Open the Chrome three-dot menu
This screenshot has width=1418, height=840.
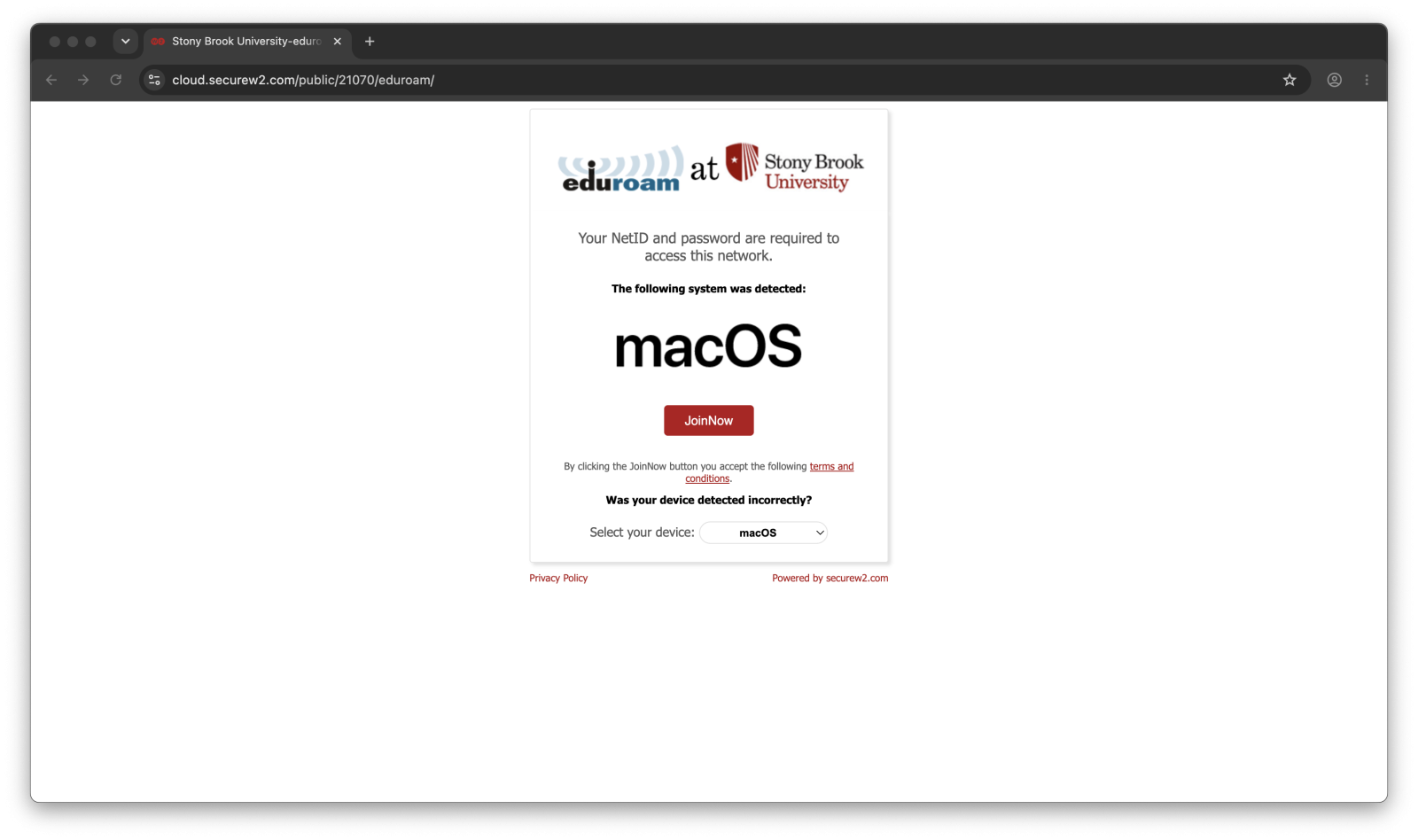[x=1367, y=80]
